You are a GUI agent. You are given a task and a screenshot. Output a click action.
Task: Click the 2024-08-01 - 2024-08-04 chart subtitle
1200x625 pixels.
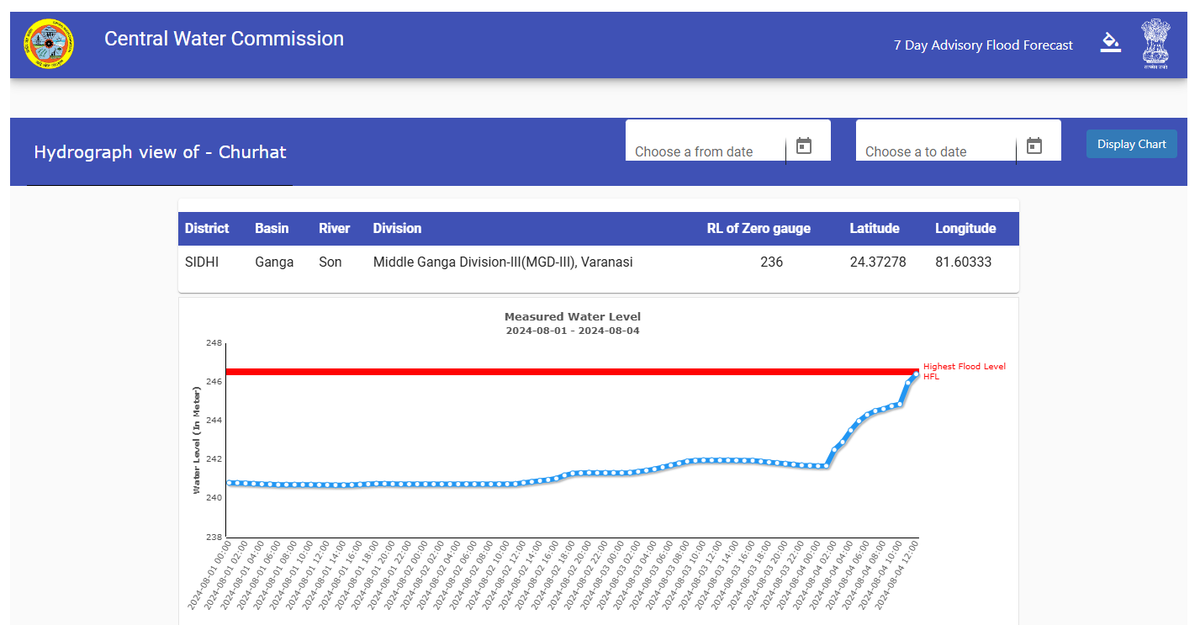click(x=572, y=330)
